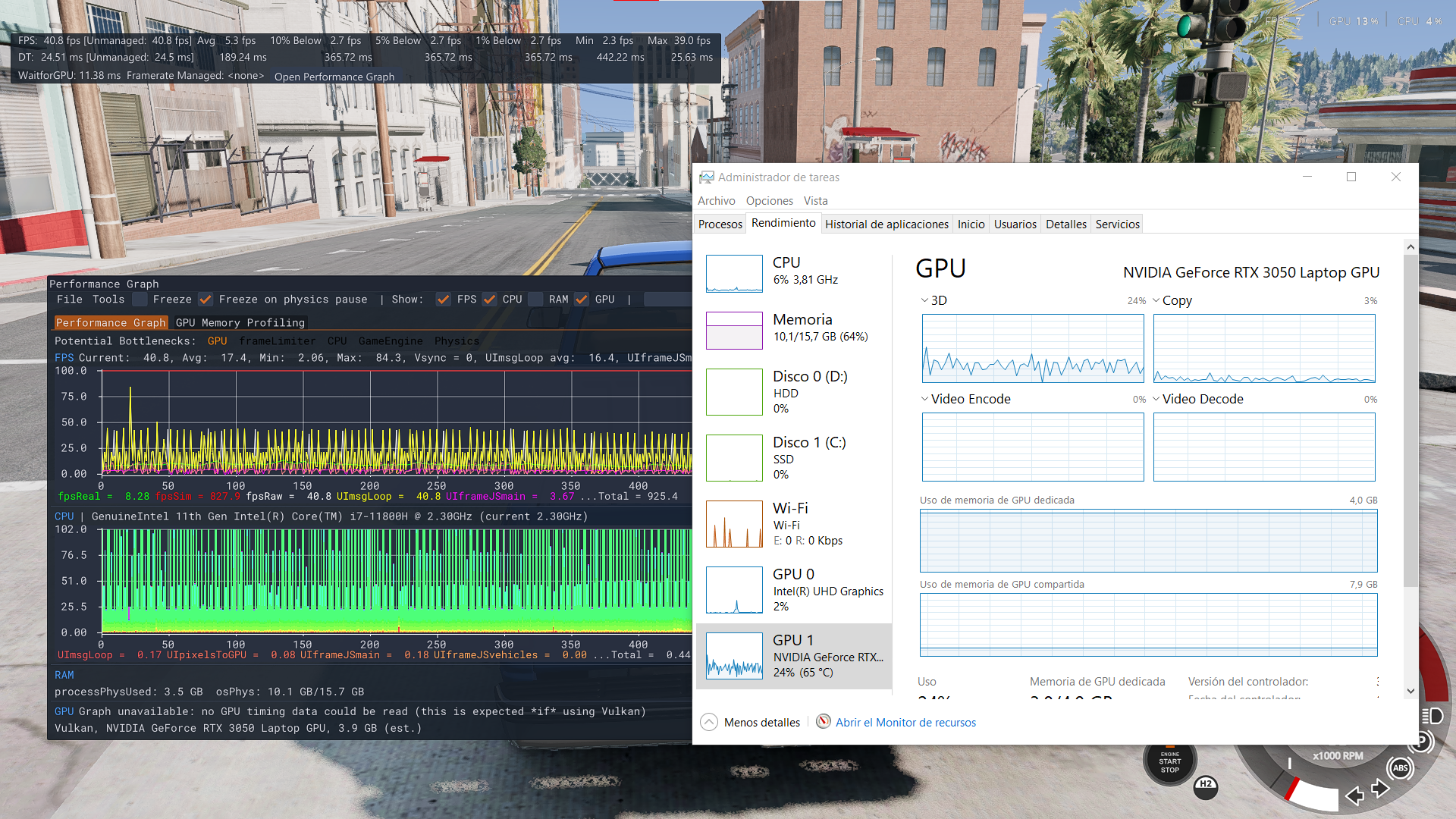The height and width of the screenshot is (819, 1456).
Task: Click the Menos detalles arrow icon
Action: [x=708, y=722]
